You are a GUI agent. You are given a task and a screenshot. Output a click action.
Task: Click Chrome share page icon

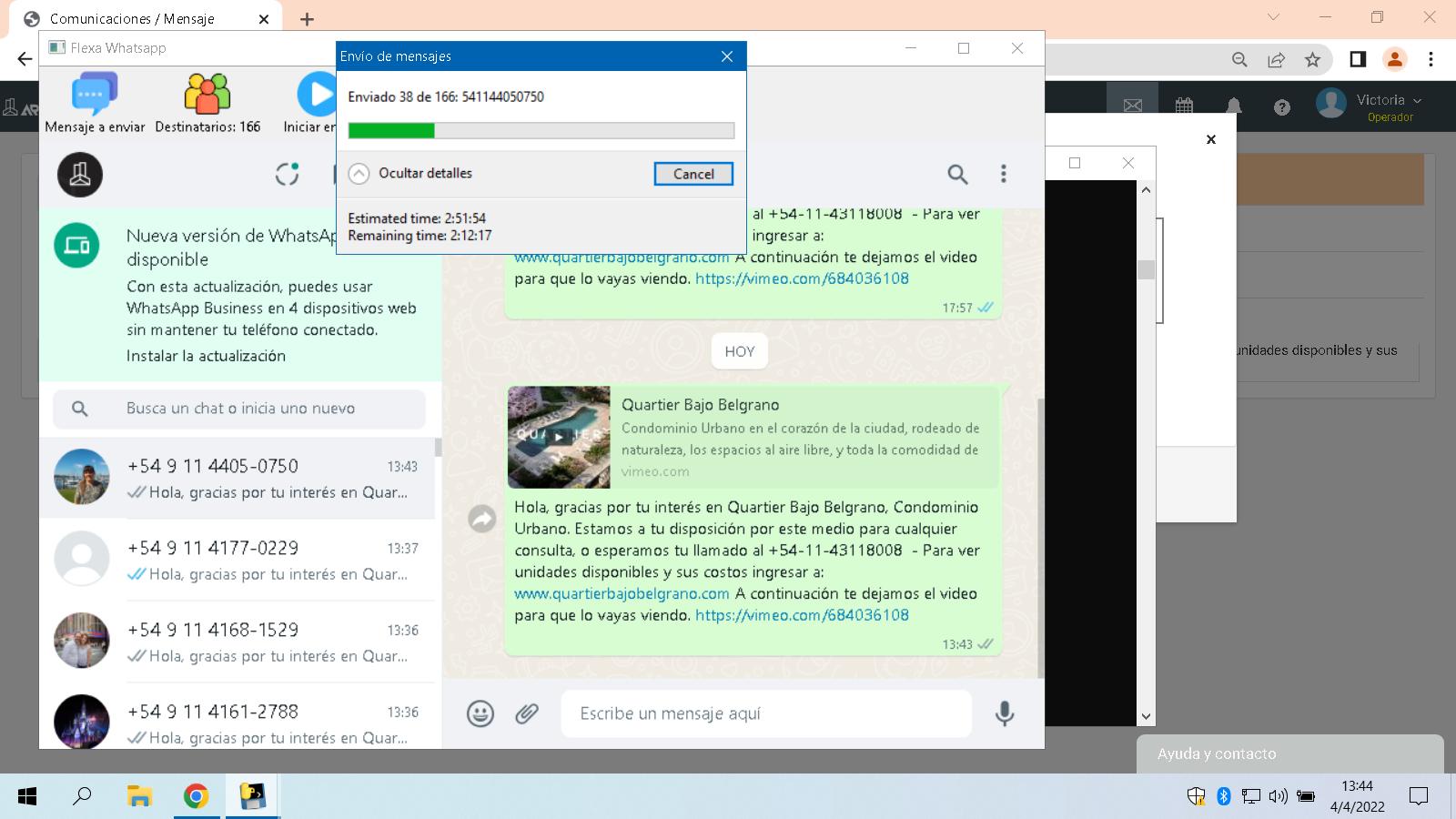tap(1276, 59)
